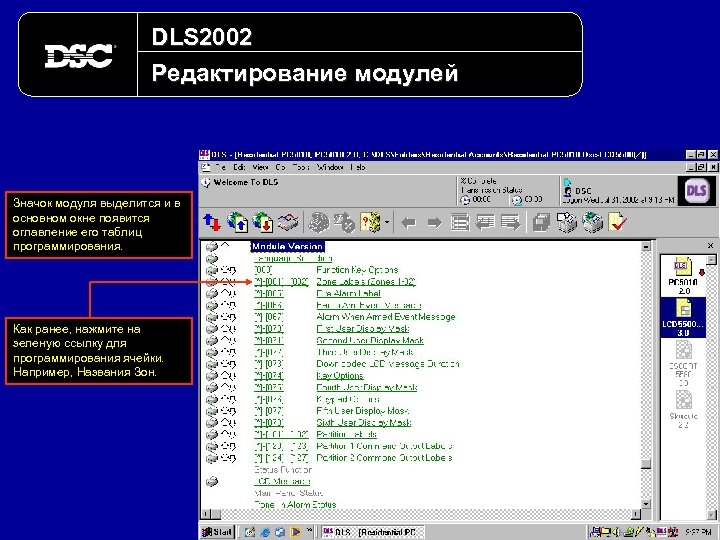Screen dimensions: 720x540
Task: Open the Help menu
Action: coord(357,168)
